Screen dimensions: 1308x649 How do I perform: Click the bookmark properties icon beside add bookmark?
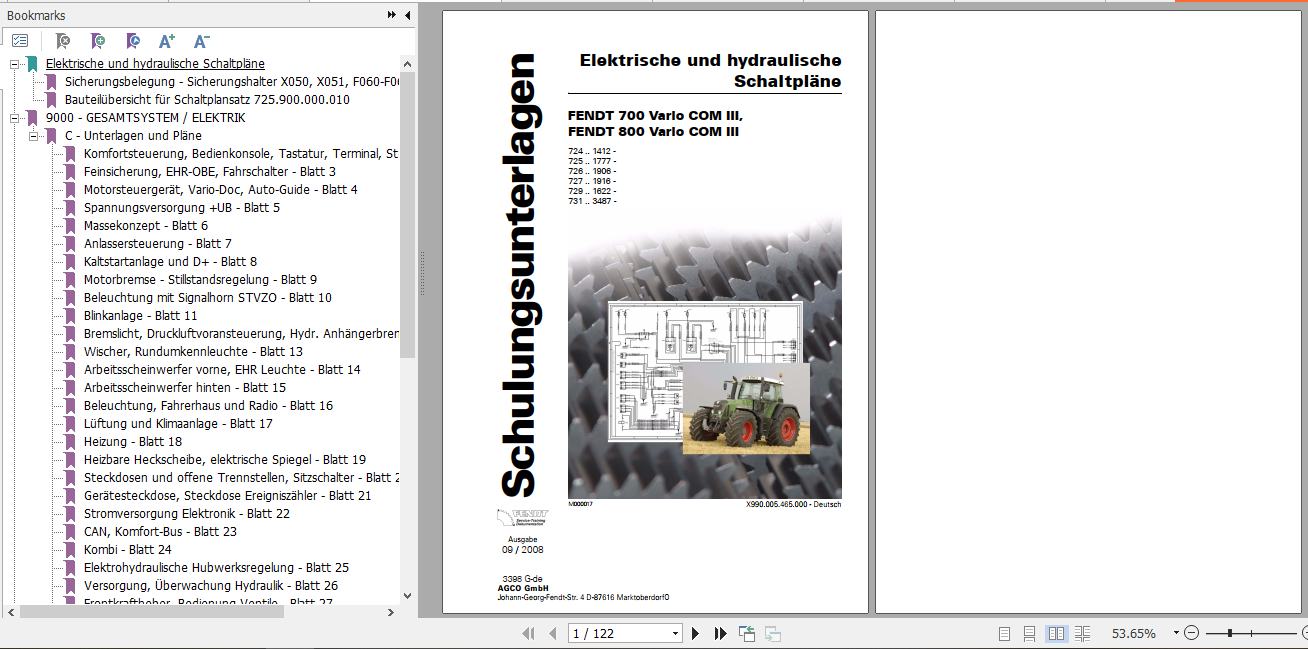coord(132,41)
